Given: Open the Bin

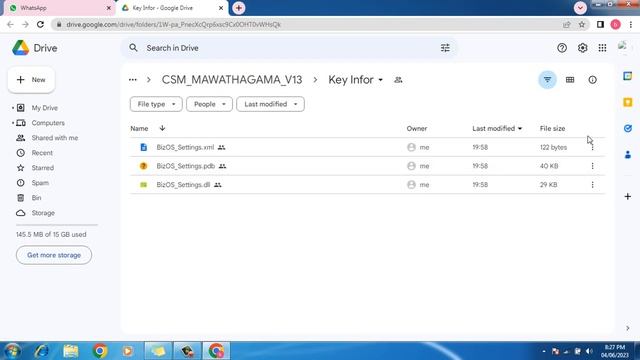Looking at the screenshot, I should (36, 198).
